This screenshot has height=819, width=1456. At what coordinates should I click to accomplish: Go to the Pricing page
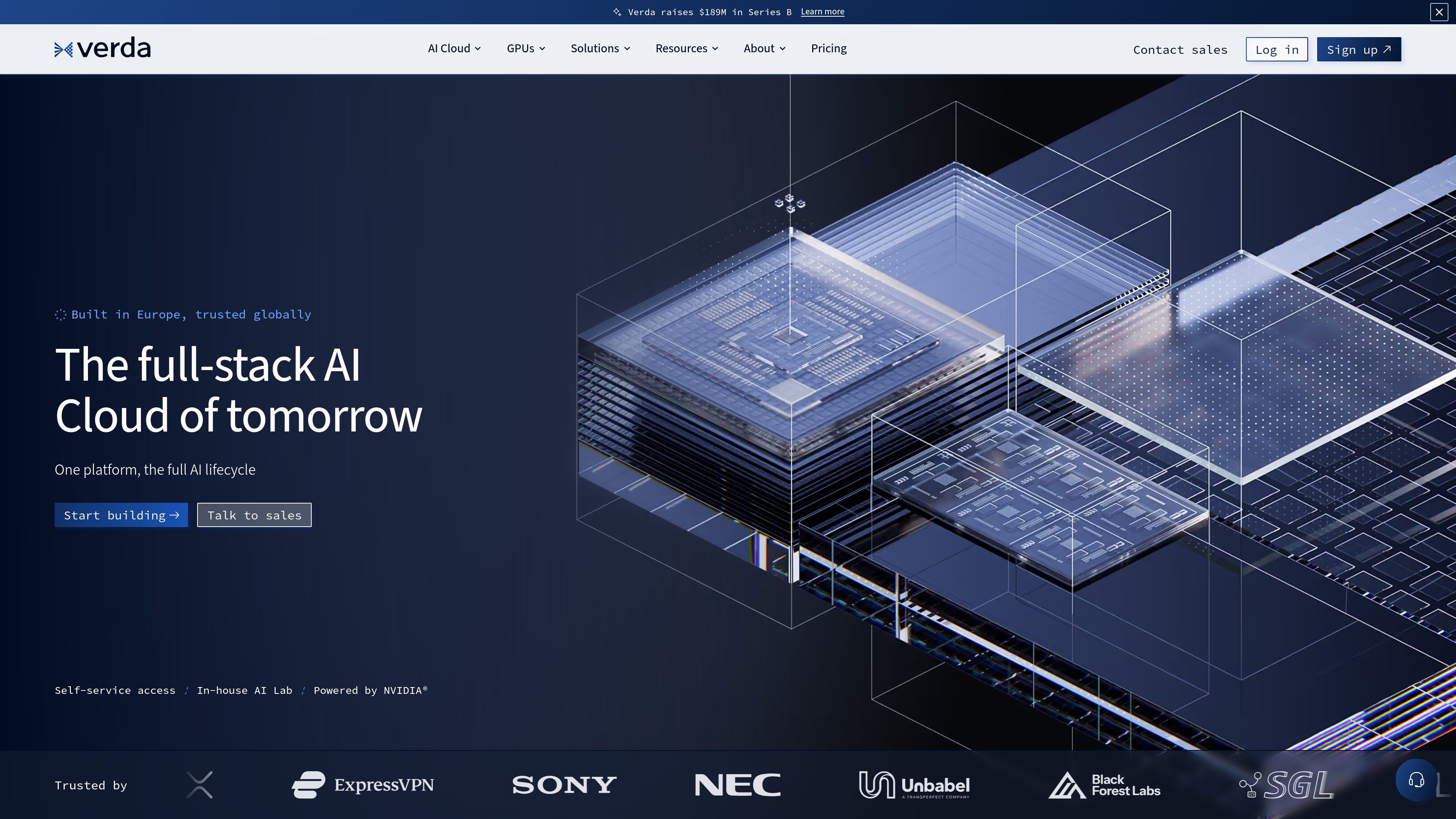click(x=828, y=49)
